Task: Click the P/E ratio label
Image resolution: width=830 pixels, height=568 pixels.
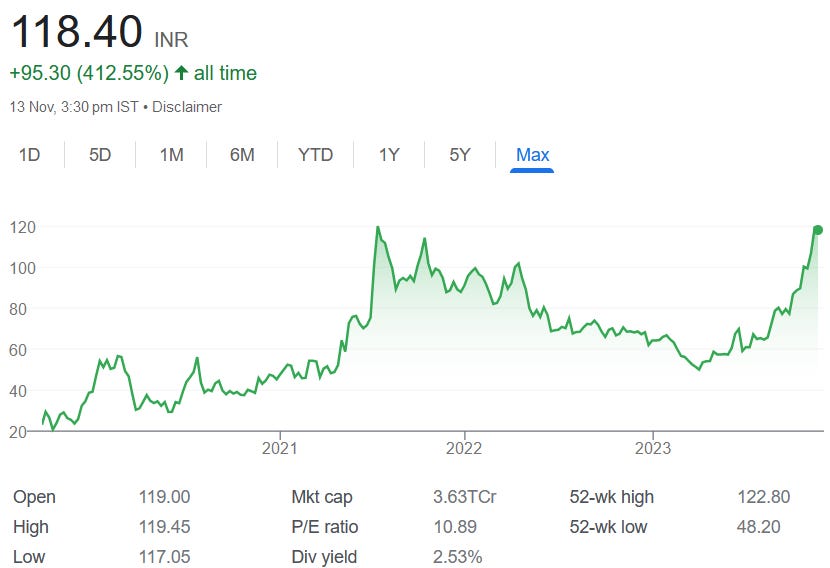Action: (324, 527)
